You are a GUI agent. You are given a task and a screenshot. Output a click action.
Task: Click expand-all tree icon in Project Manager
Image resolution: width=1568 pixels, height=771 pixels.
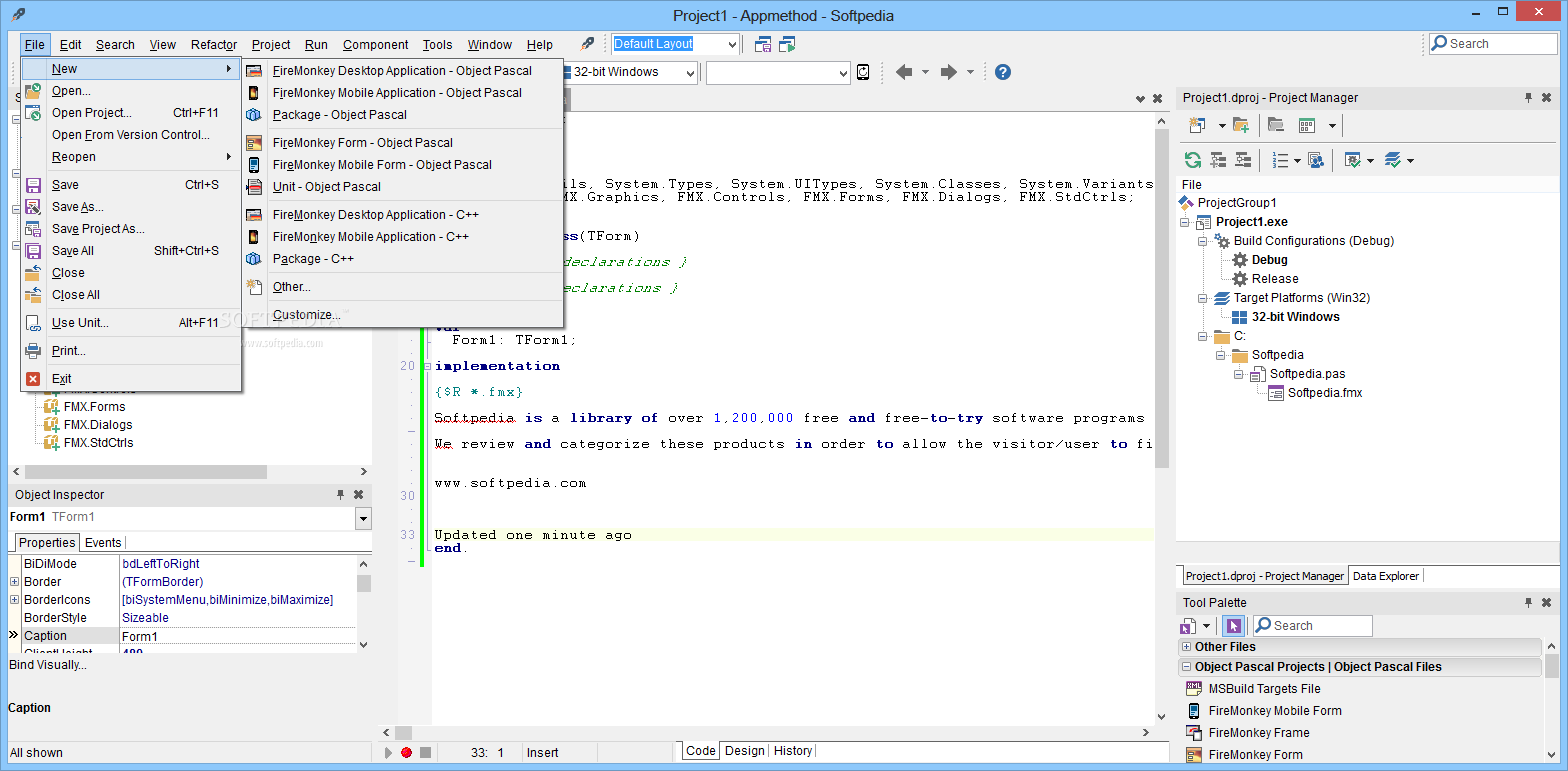tap(1218, 160)
